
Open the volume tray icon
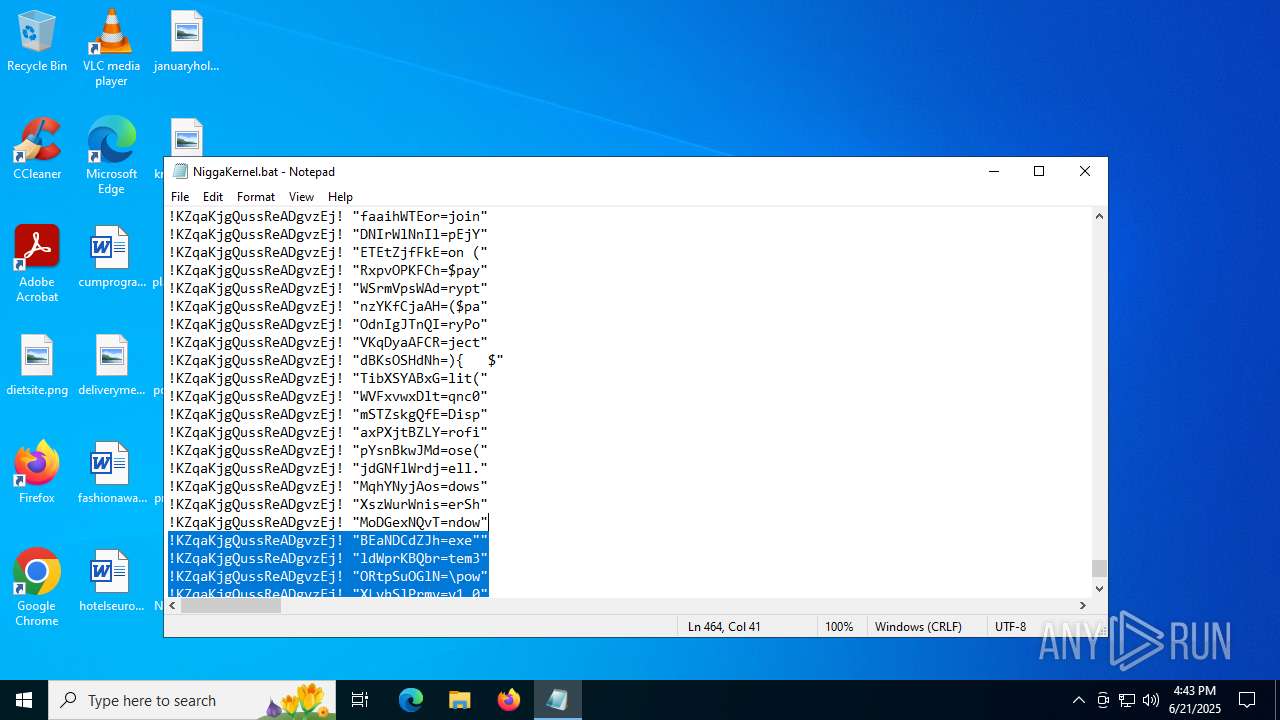point(1151,700)
